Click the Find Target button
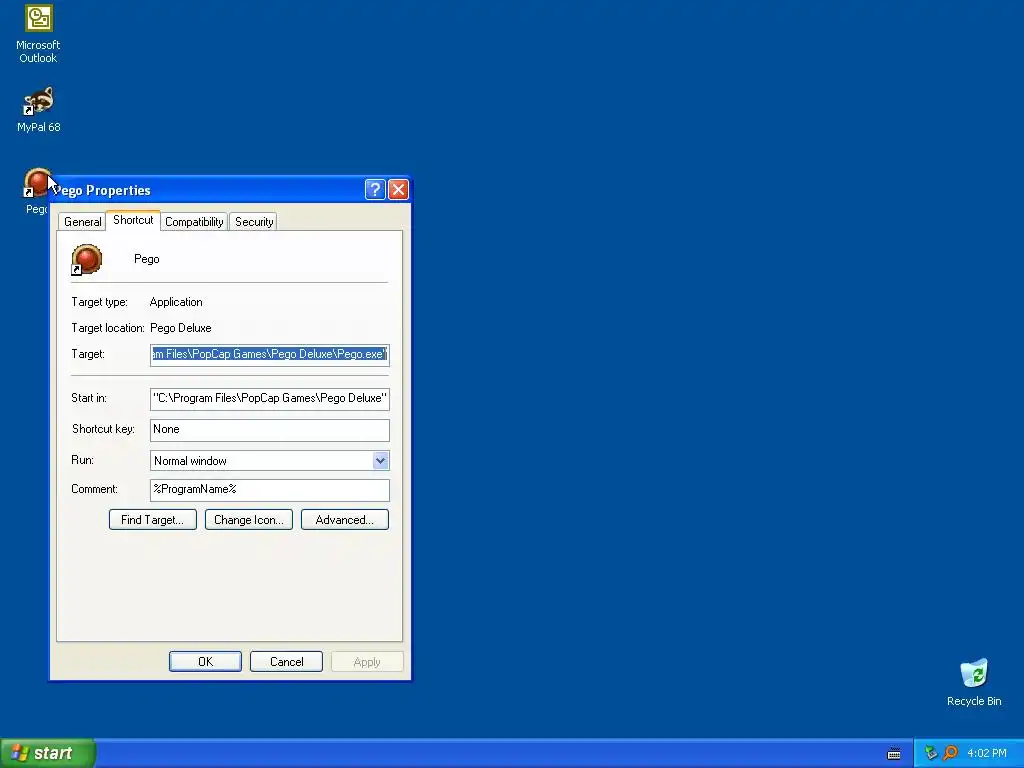The width and height of the screenshot is (1024, 768). tap(153, 520)
